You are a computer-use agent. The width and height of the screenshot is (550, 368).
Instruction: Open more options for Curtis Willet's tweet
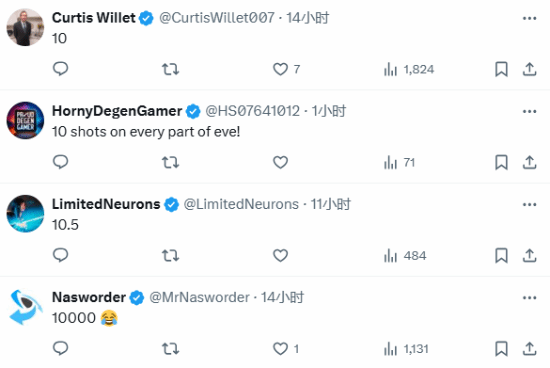click(529, 18)
